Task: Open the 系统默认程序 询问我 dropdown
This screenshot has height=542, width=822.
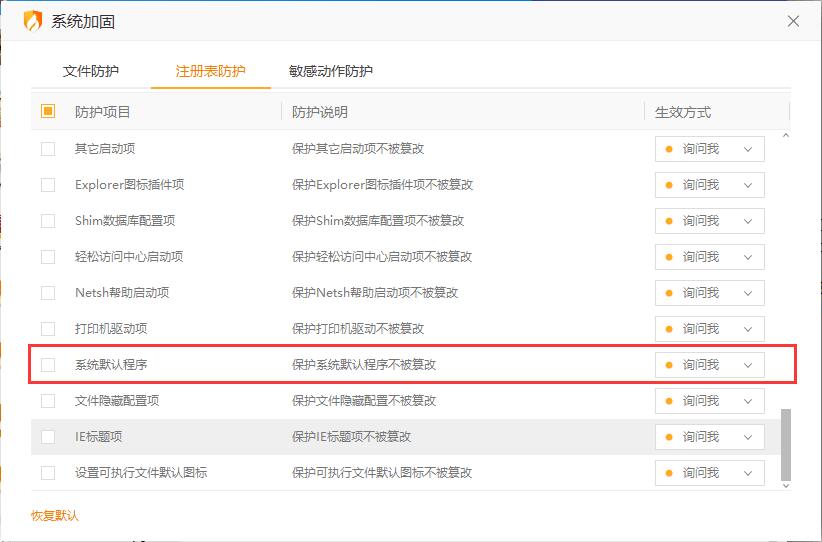Action: click(709, 365)
